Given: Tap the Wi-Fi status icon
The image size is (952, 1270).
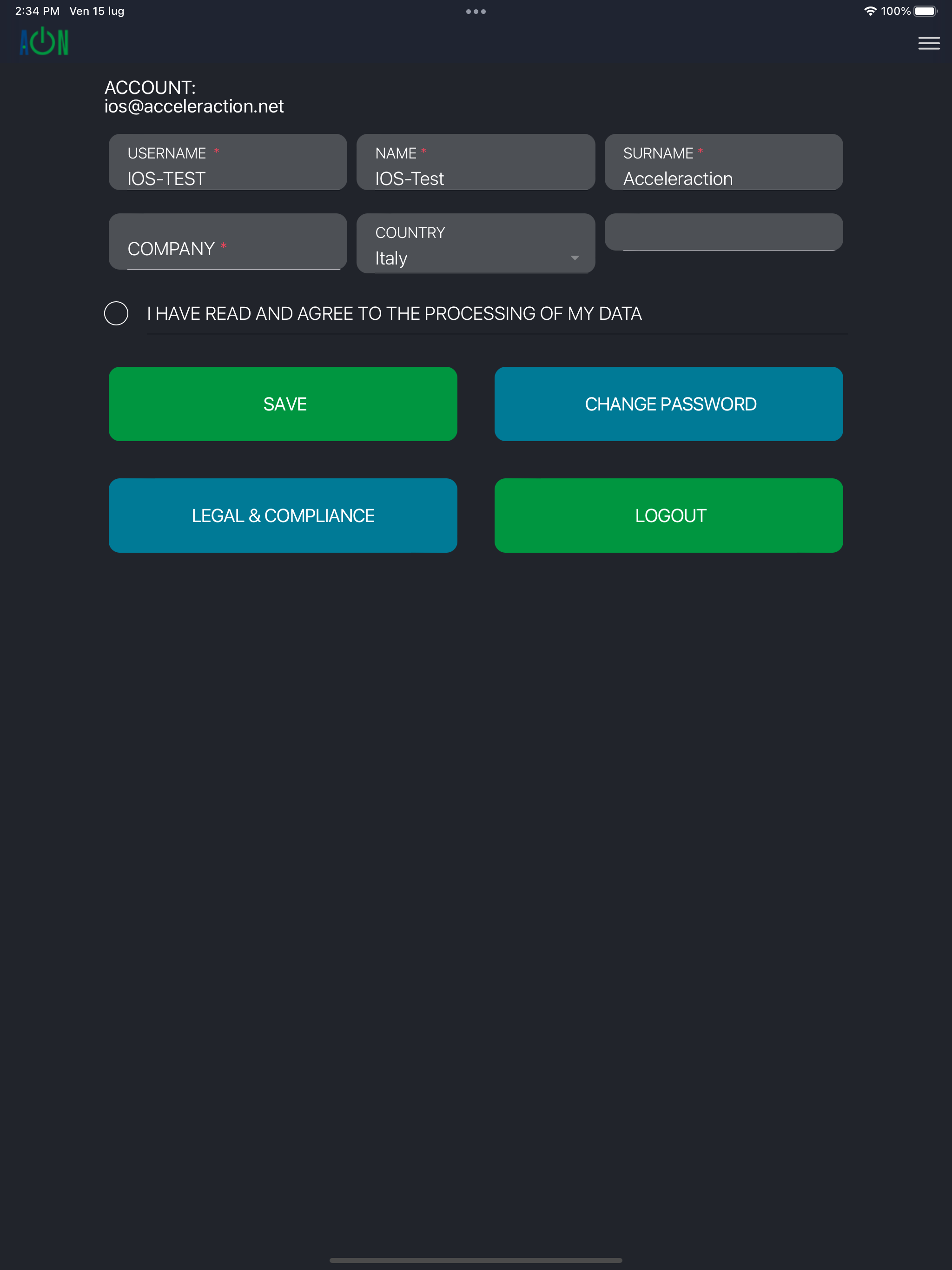Looking at the screenshot, I should pos(871,11).
